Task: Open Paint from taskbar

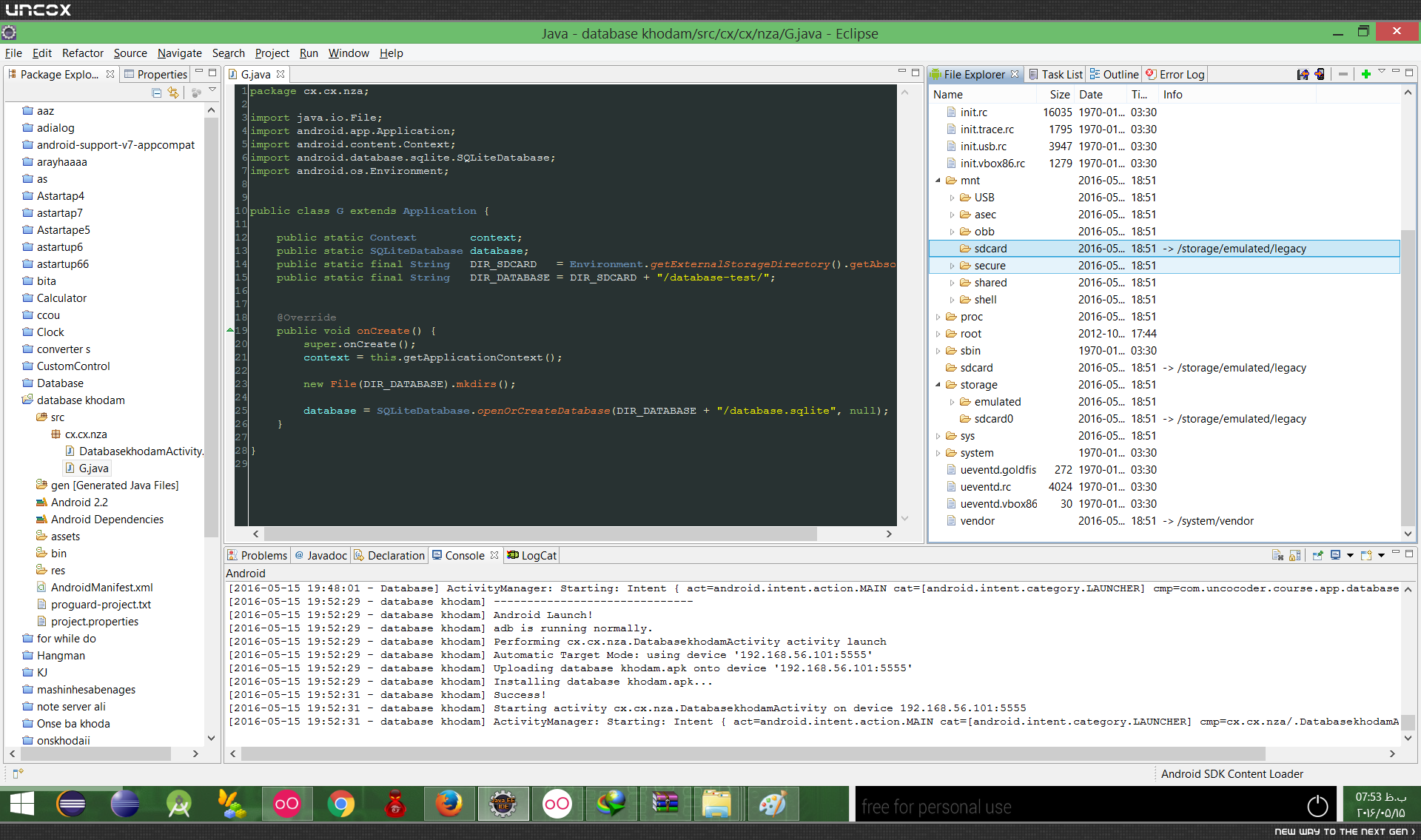Action: coord(773,804)
